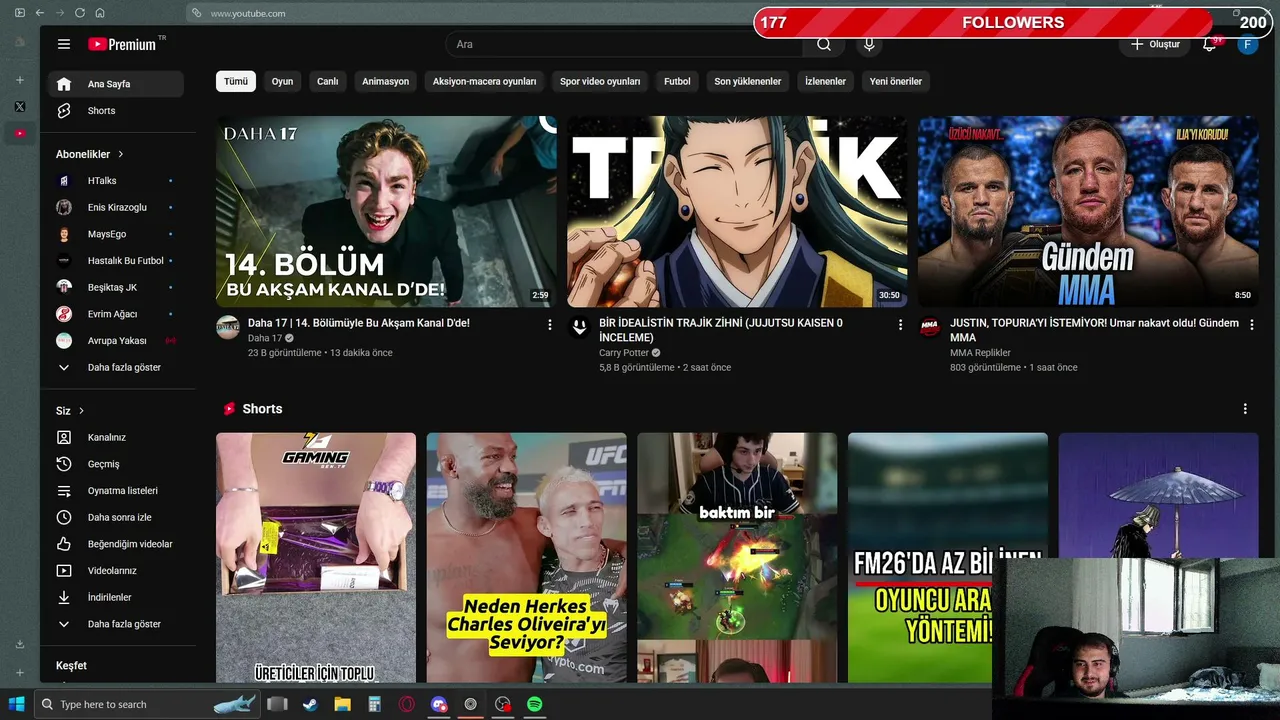Open the Beşiktaş JK subscription channel
The height and width of the screenshot is (720, 1280).
[116, 287]
